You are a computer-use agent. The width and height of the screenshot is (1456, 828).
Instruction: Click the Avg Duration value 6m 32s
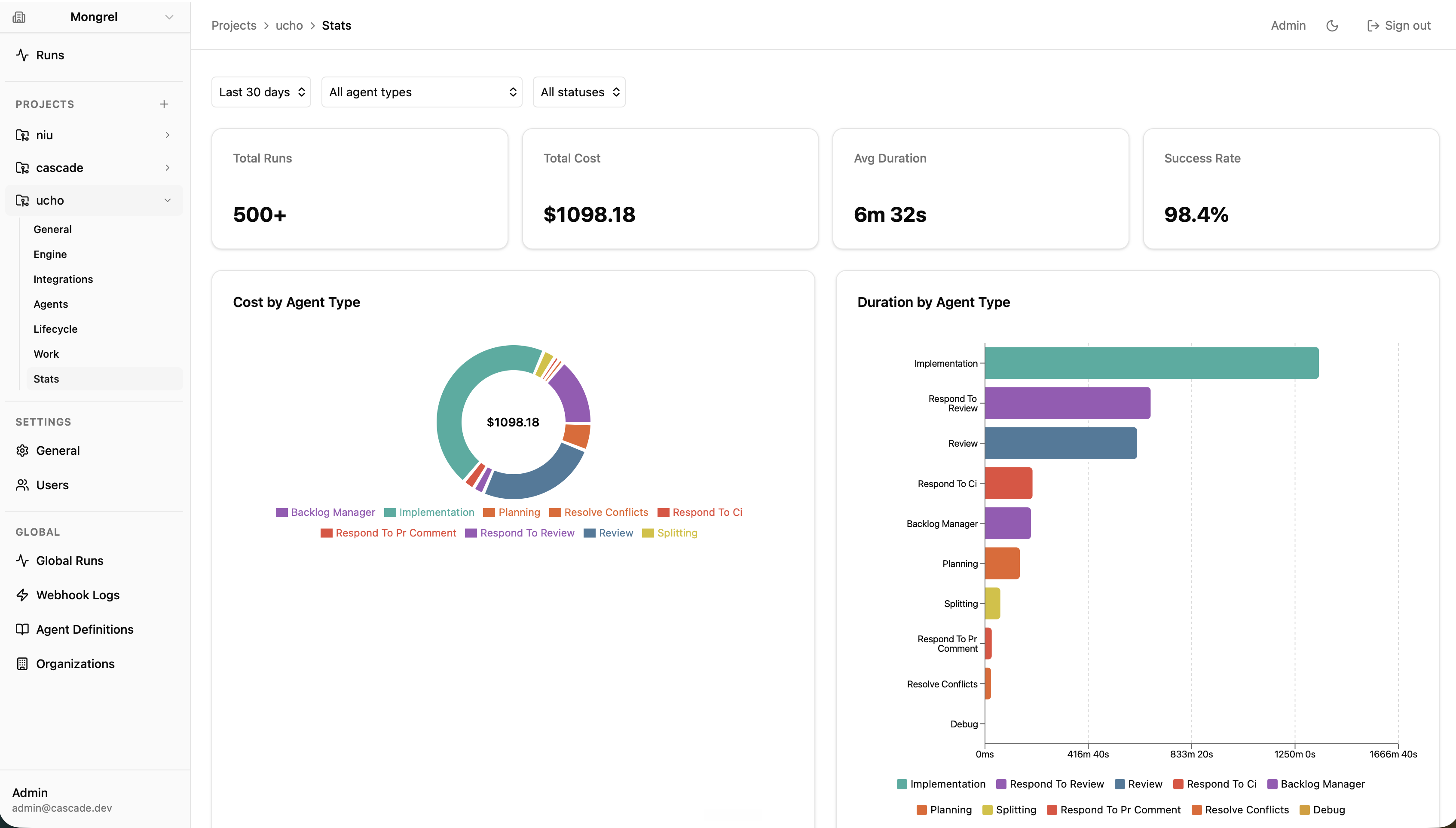click(x=890, y=215)
